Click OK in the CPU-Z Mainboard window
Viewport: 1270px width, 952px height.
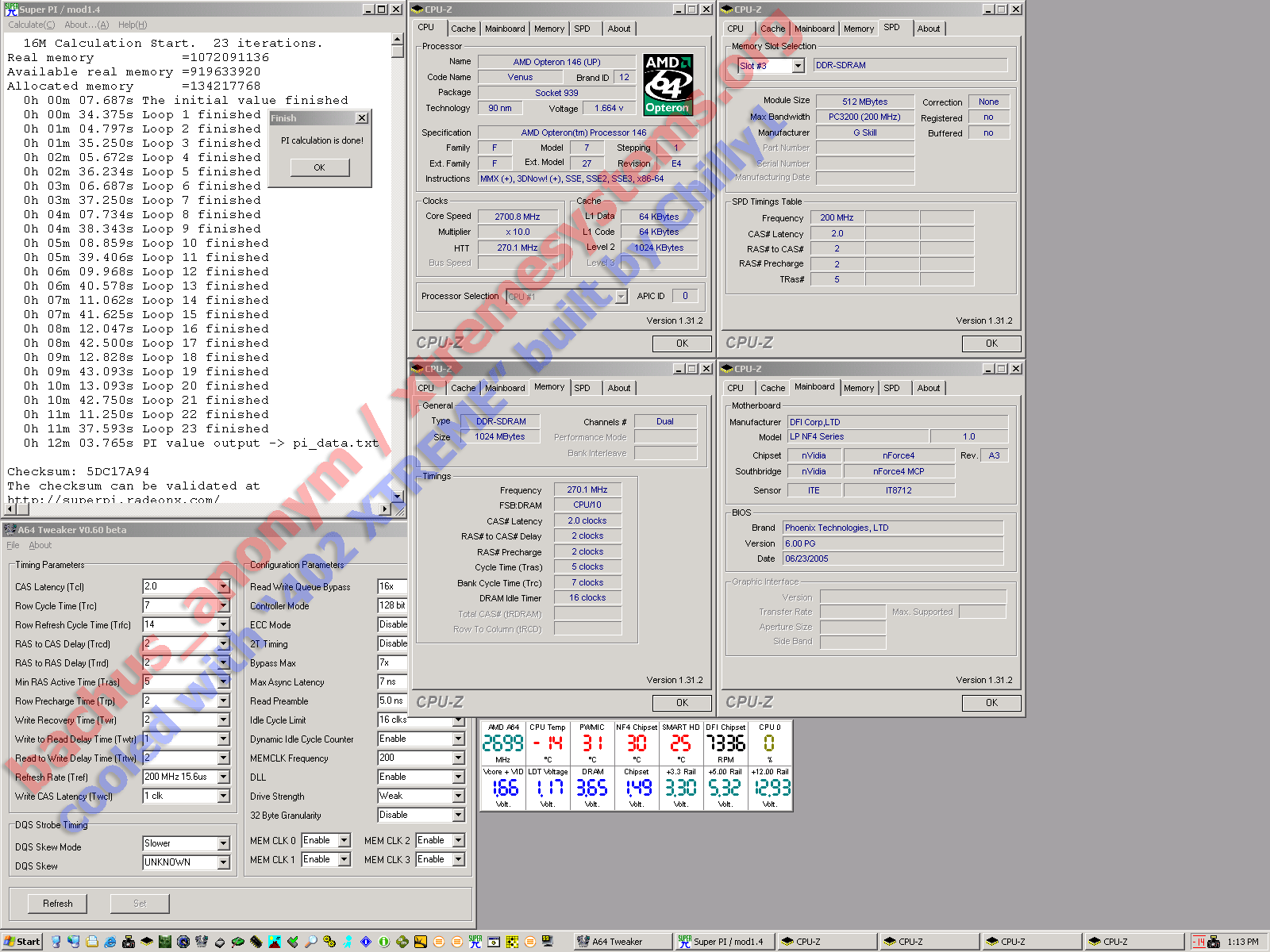[x=991, y=703]
